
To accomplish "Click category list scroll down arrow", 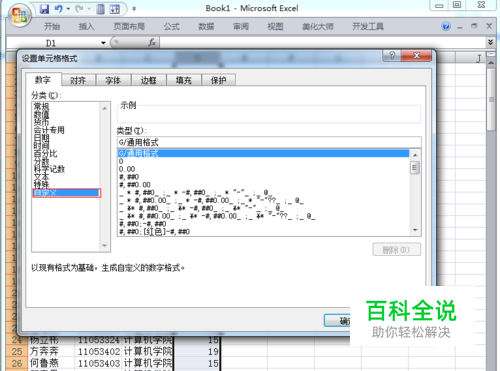I will tap(105, 246).
